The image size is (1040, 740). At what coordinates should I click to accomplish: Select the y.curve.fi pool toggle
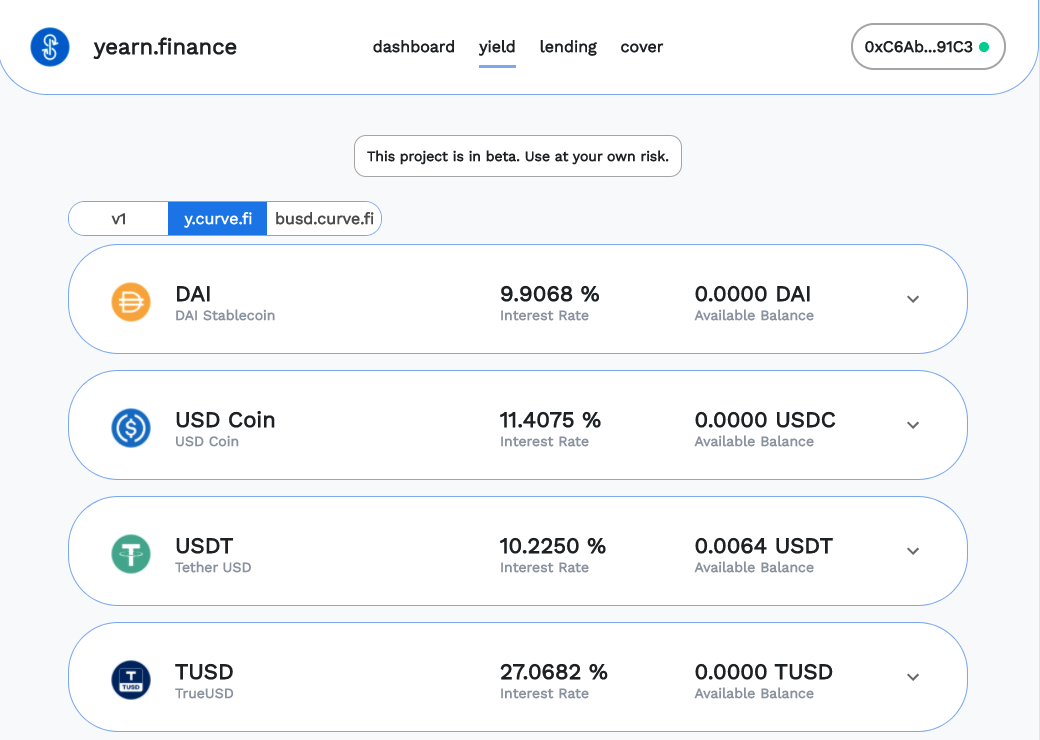(217, 219)
